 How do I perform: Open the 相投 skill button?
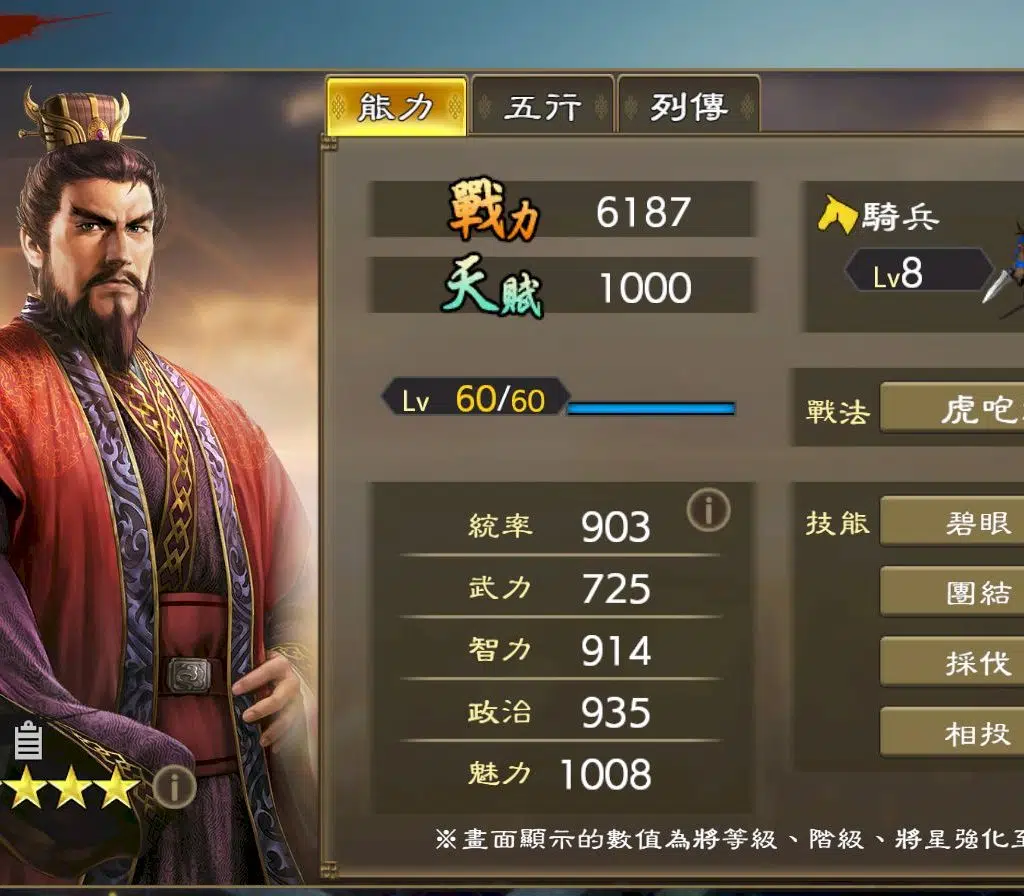(952, 733)
